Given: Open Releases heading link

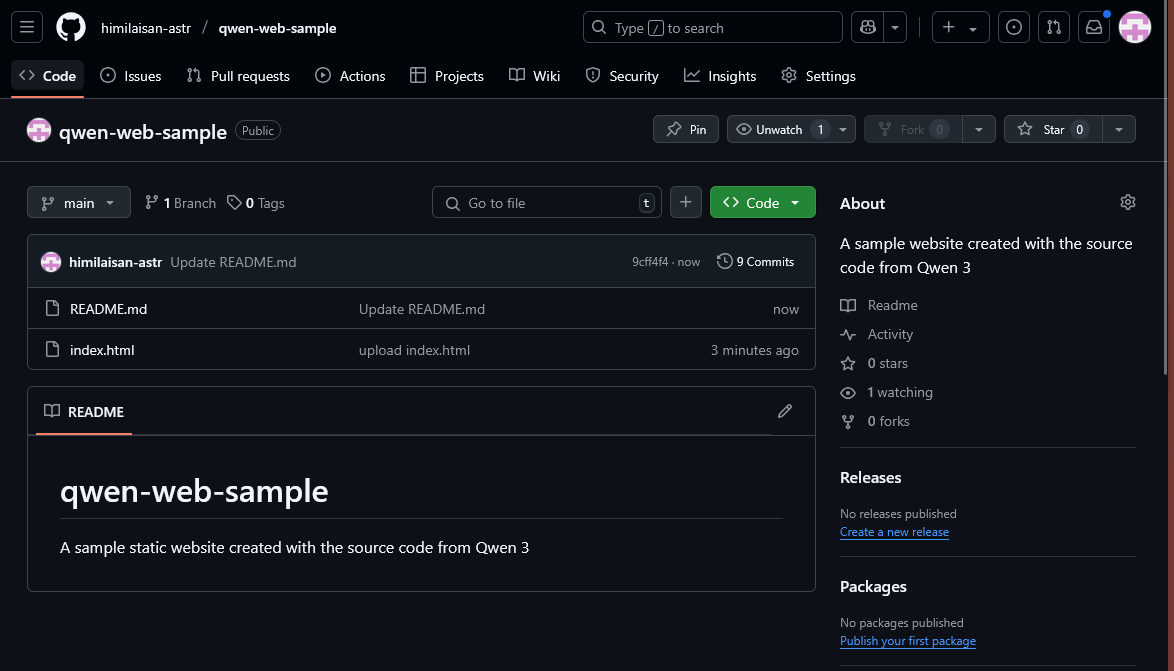Looking at the screenshot, I should pyautogui.click(x=871, y=478).
